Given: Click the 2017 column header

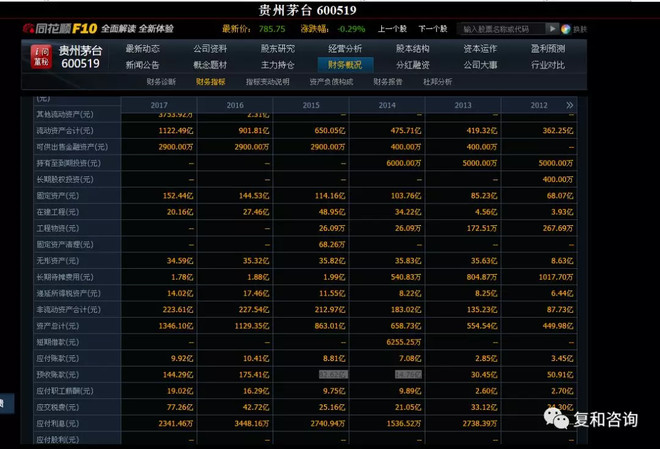Looking at the screenshot, I should click(x=159, y=105).
